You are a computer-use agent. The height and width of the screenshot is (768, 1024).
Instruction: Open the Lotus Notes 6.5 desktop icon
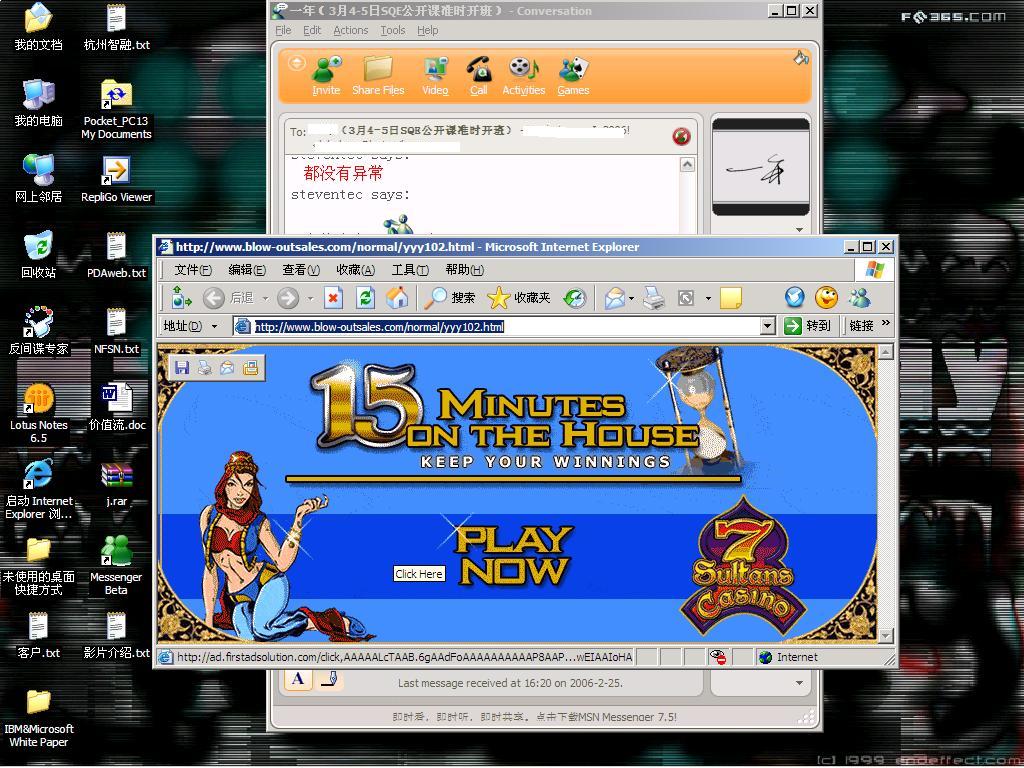39,413
